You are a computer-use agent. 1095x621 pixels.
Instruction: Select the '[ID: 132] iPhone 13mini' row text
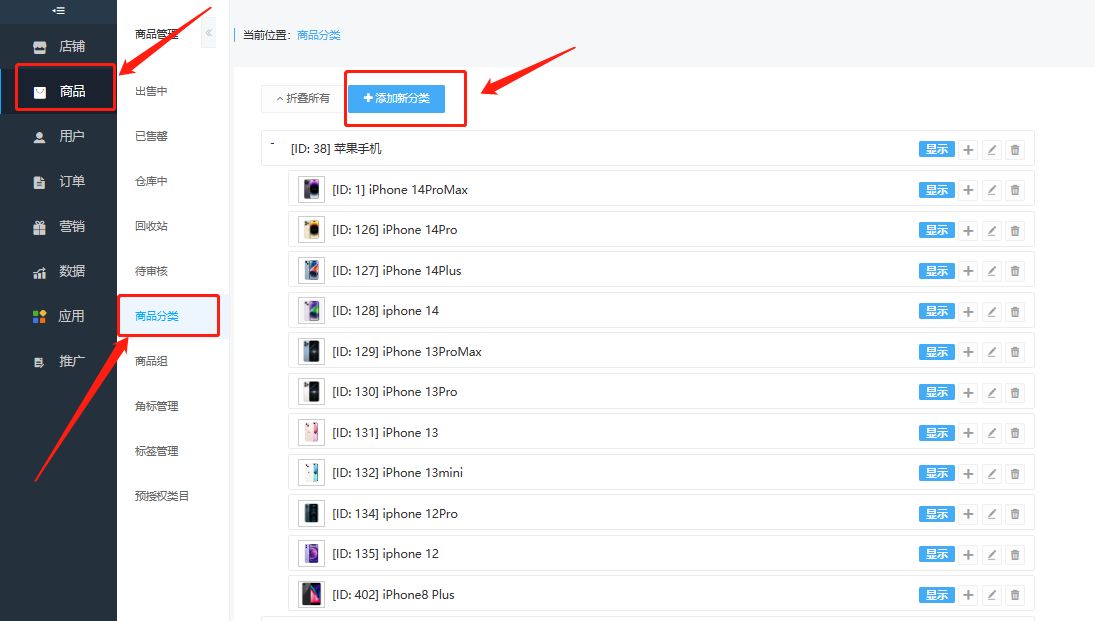point(397,473)
